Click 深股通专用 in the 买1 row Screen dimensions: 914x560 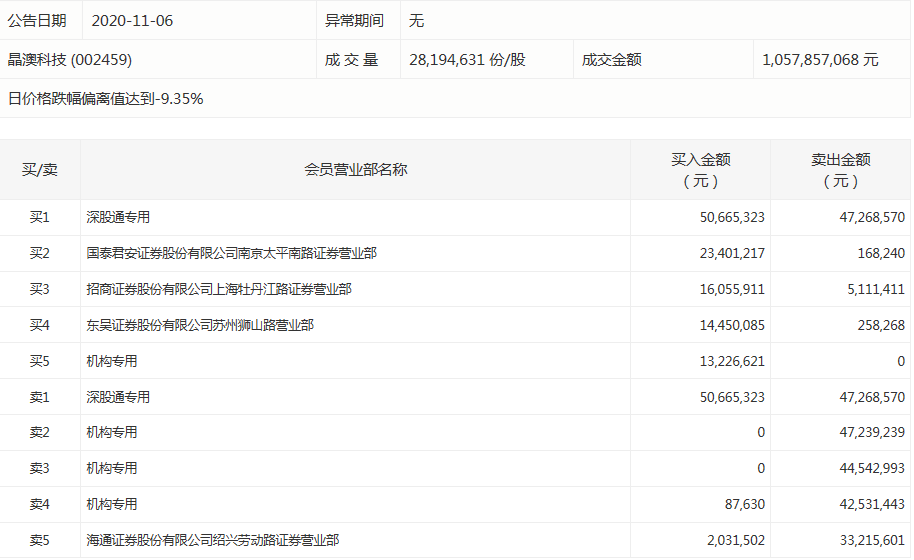tap(118, 217)
